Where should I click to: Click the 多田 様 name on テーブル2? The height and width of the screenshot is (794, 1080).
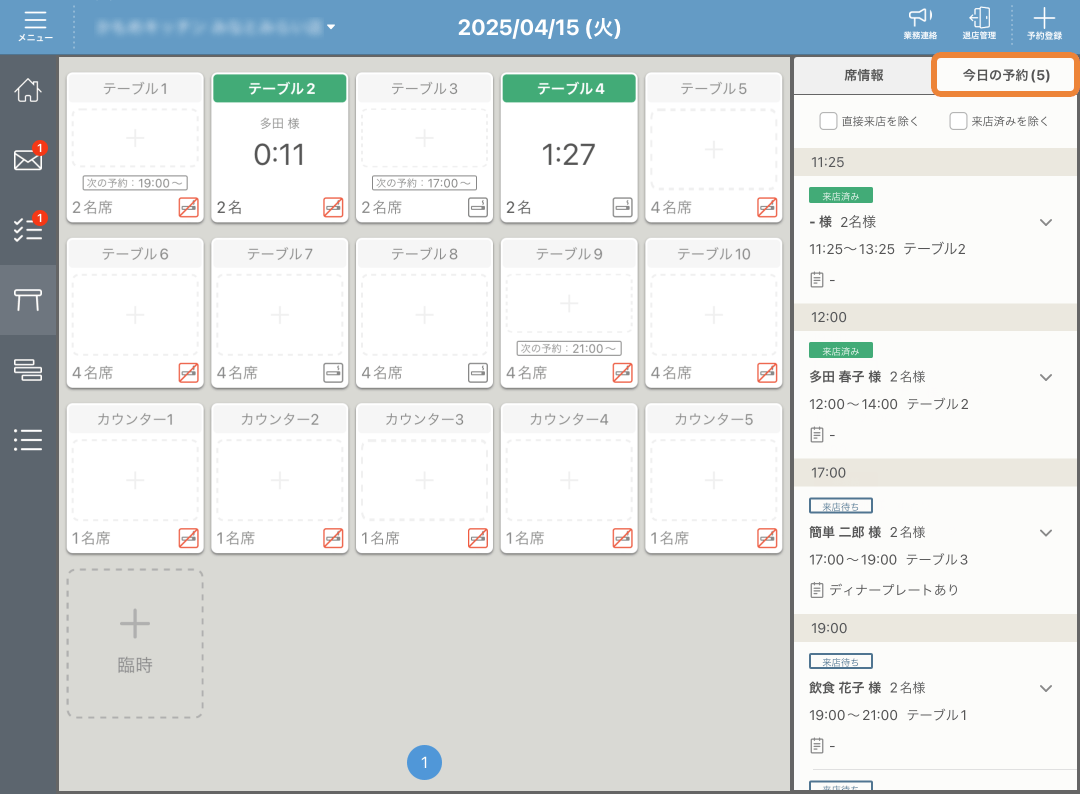(x=280, y=123)
